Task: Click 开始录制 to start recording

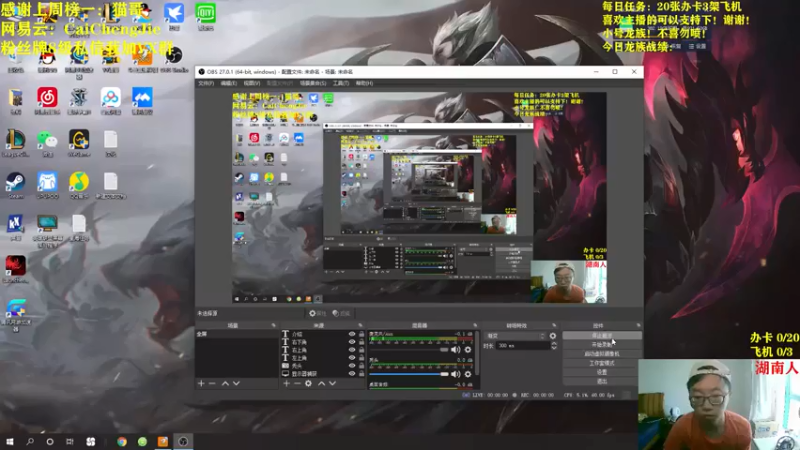Action: pos(602,345)
